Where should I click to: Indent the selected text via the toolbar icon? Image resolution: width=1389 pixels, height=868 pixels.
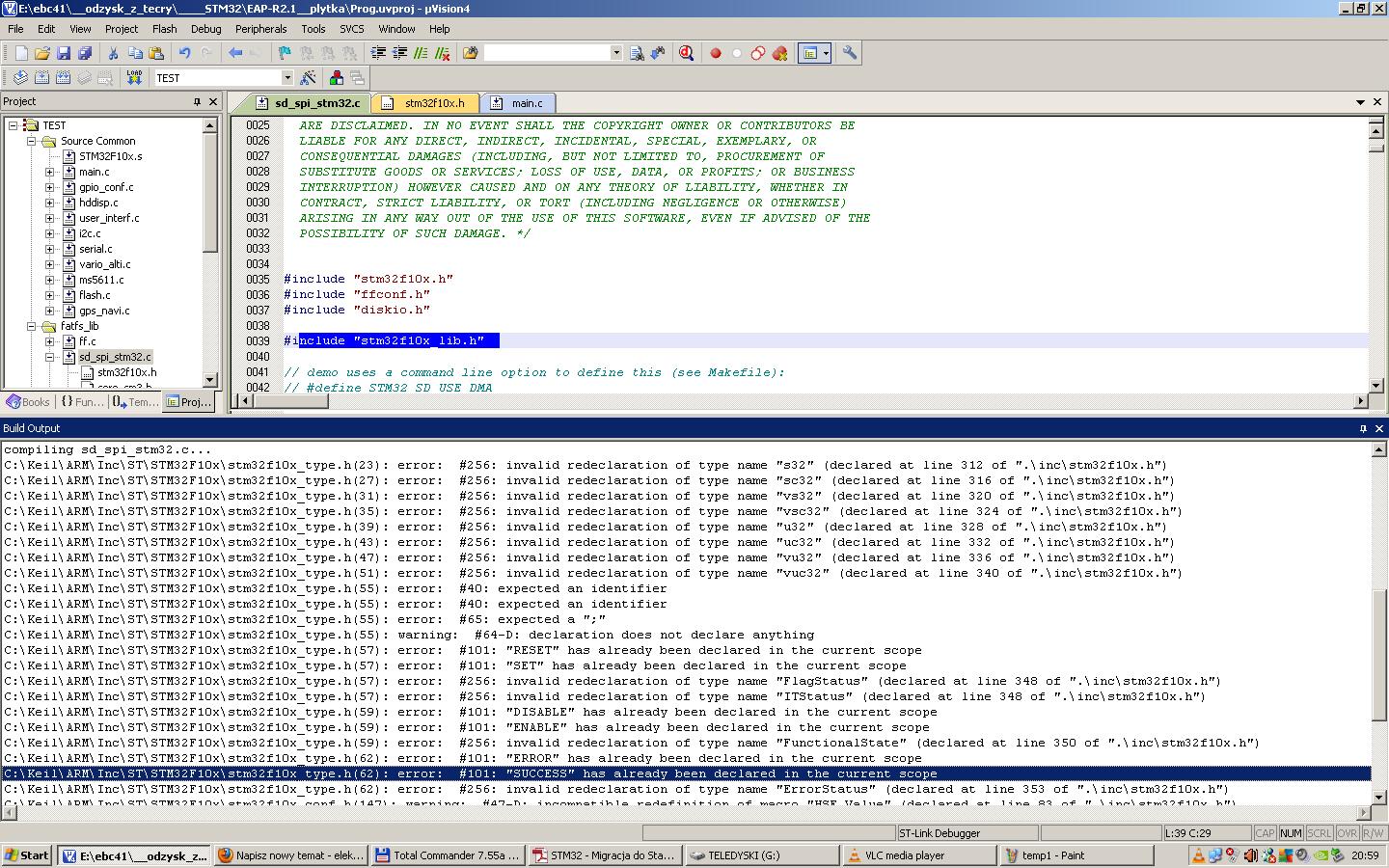[378, 53]
